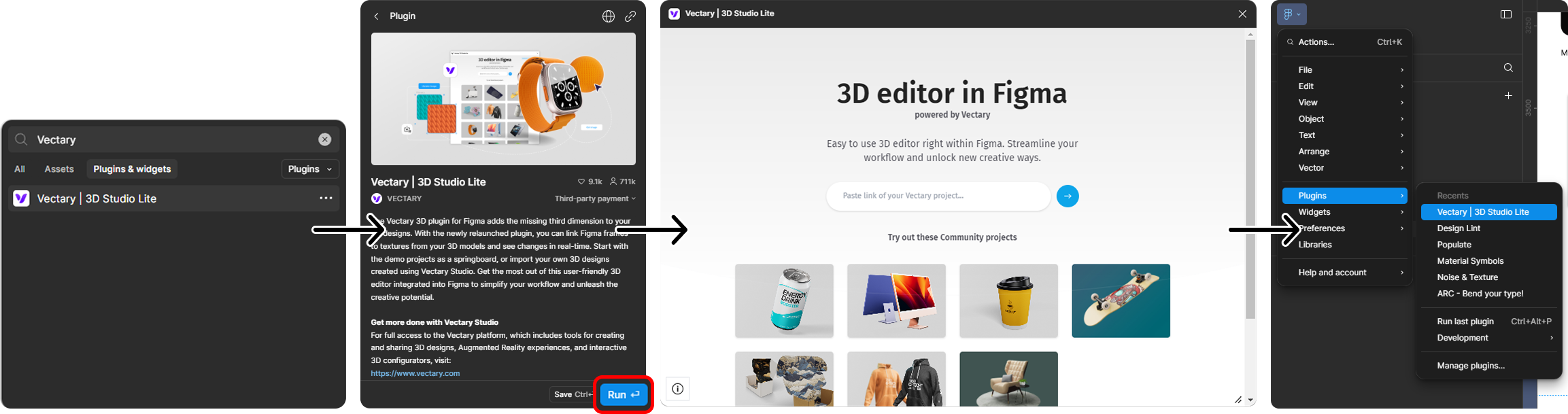Choose Actions... from the main menu
The width and height of the screenshot is (1568, 414).
1344,42
